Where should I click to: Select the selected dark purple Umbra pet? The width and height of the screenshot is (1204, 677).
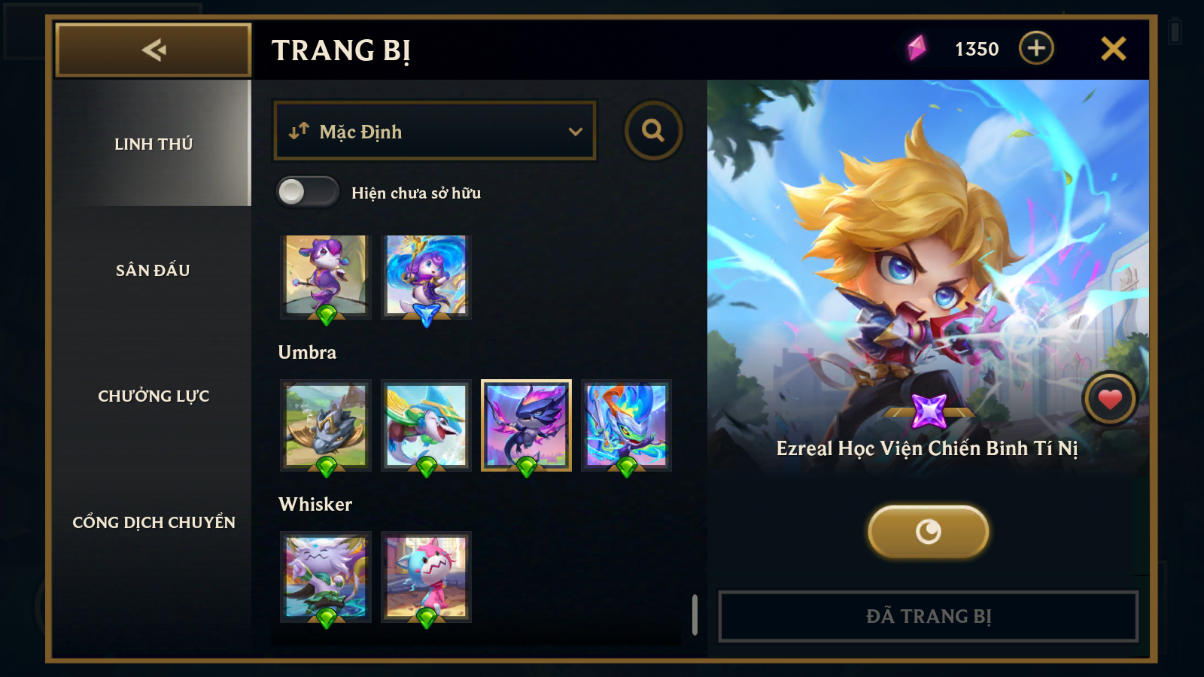(x=526, y=425)
